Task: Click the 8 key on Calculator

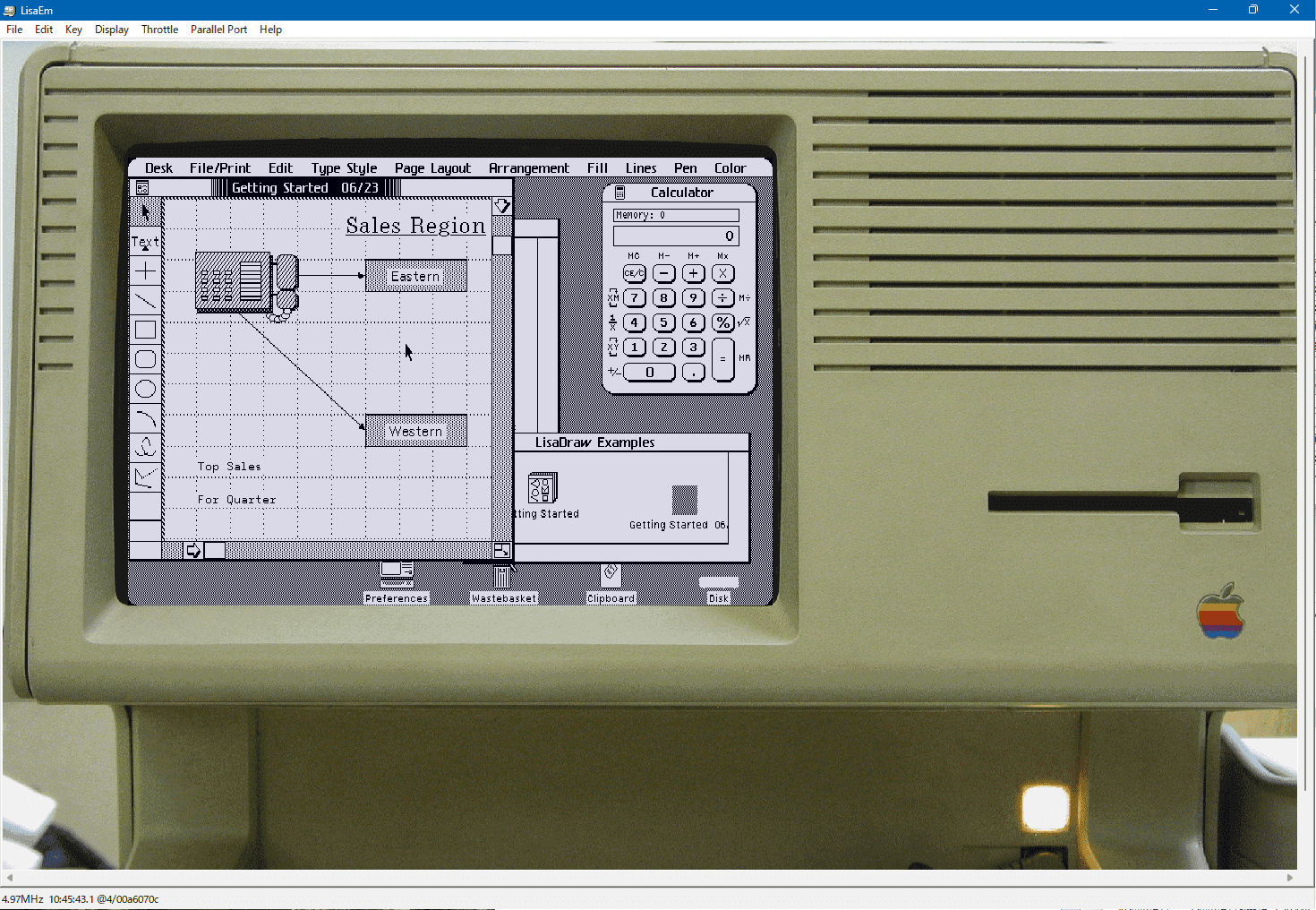Action: tap(664, 297)
